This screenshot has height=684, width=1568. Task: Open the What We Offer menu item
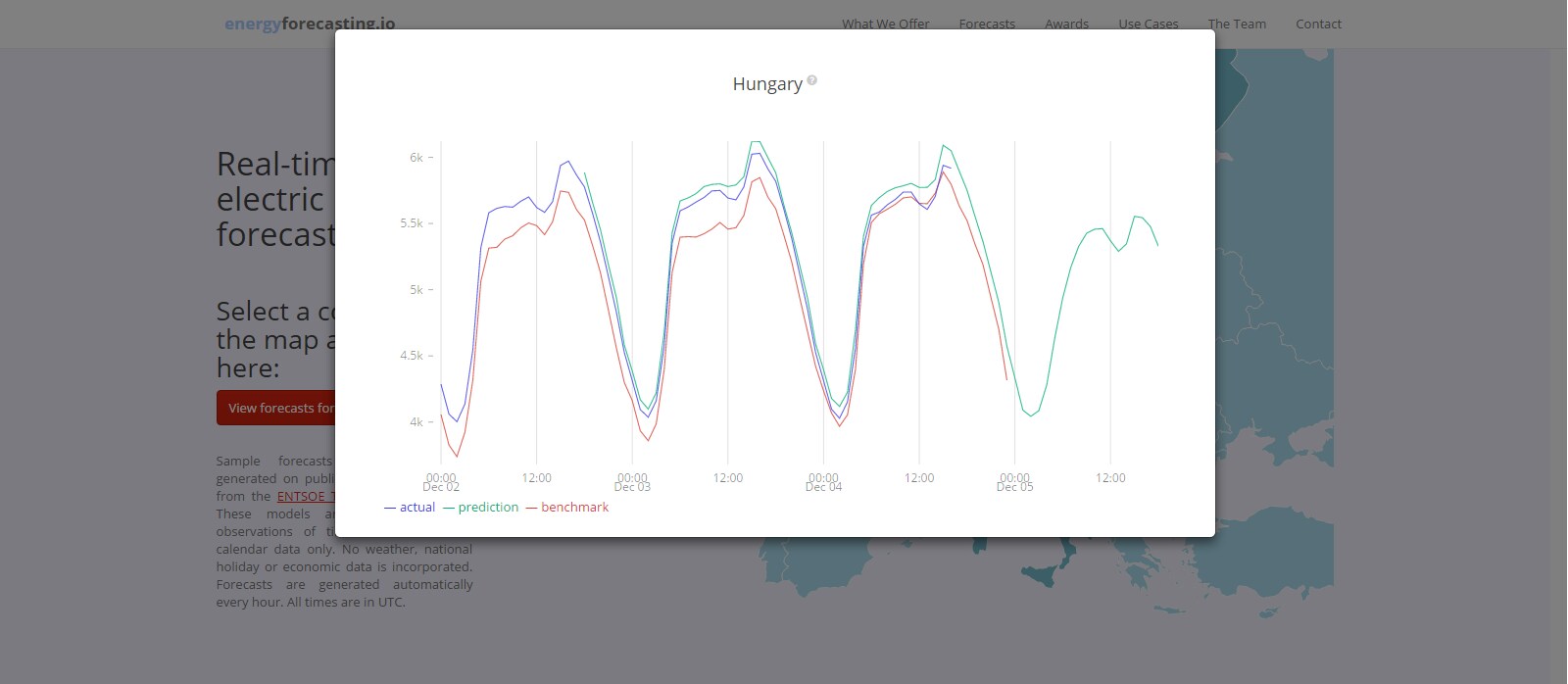pyautogui.click(x=886, y=24)
